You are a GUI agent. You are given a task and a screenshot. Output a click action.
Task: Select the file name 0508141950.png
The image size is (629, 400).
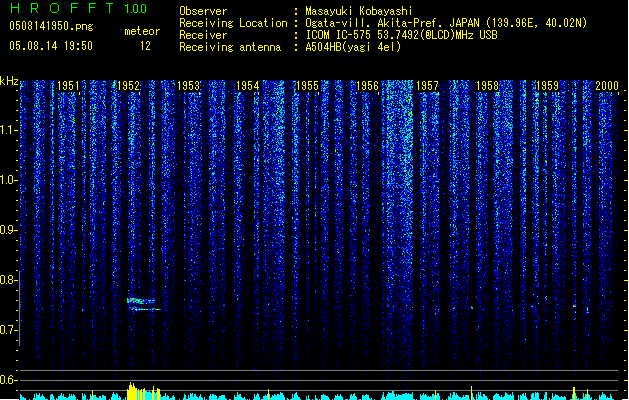[x=51, y=26]
